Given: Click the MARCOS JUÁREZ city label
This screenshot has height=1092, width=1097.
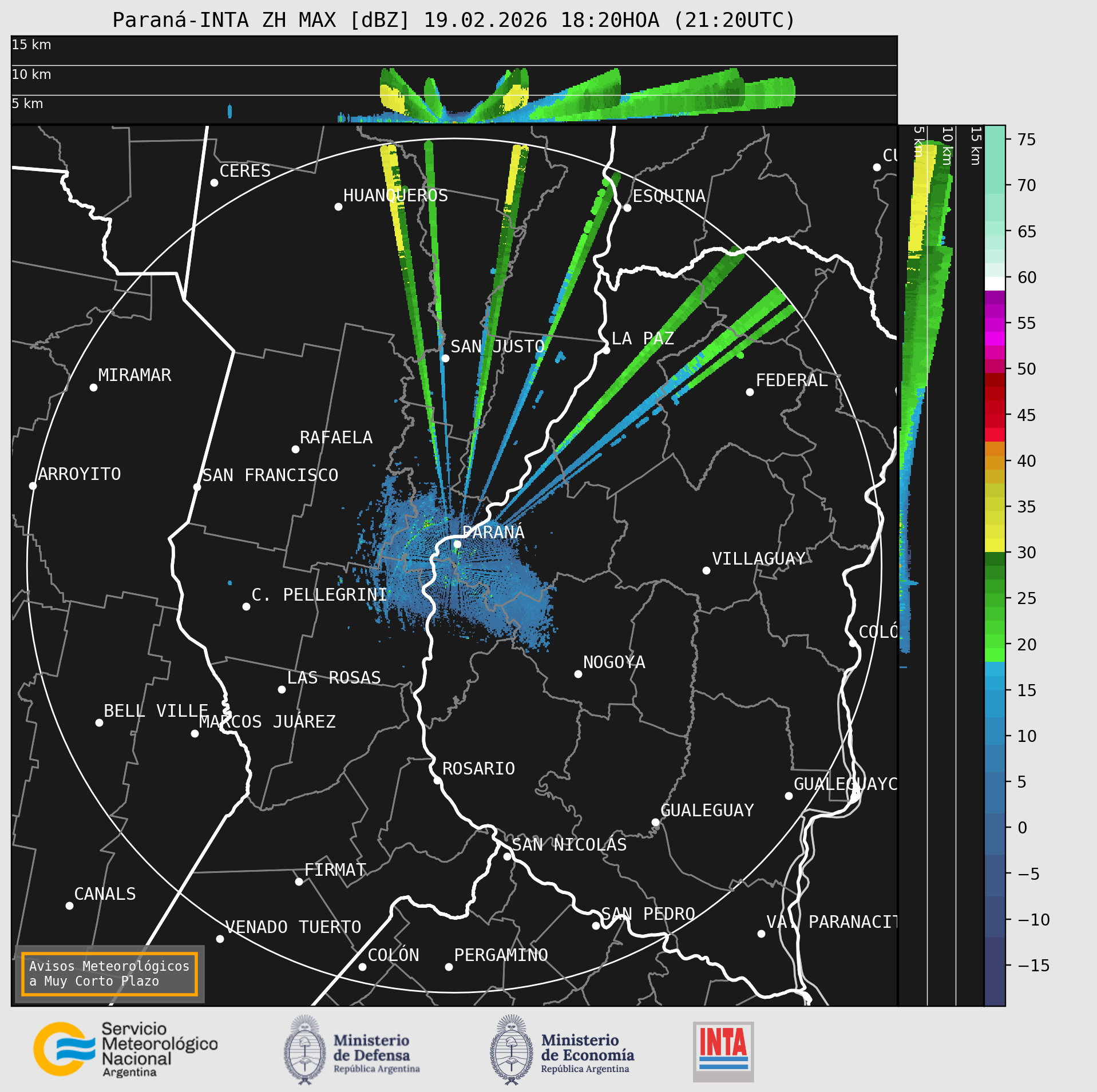Looking at the screenshot, I should click(x=267, y=722).
